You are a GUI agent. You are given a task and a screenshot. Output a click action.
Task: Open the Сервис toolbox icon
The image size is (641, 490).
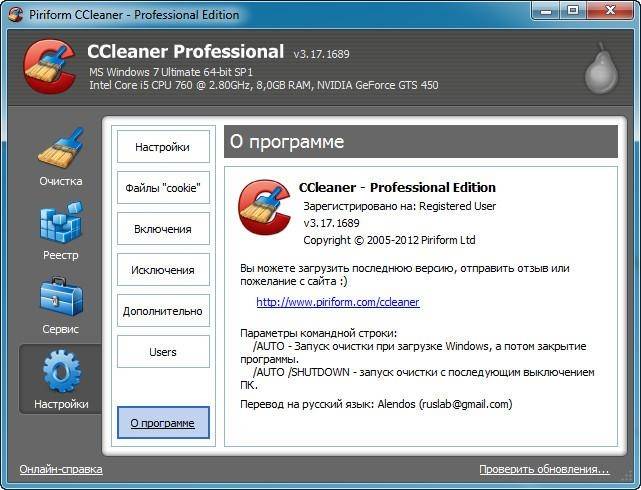(x=60, y=298)
